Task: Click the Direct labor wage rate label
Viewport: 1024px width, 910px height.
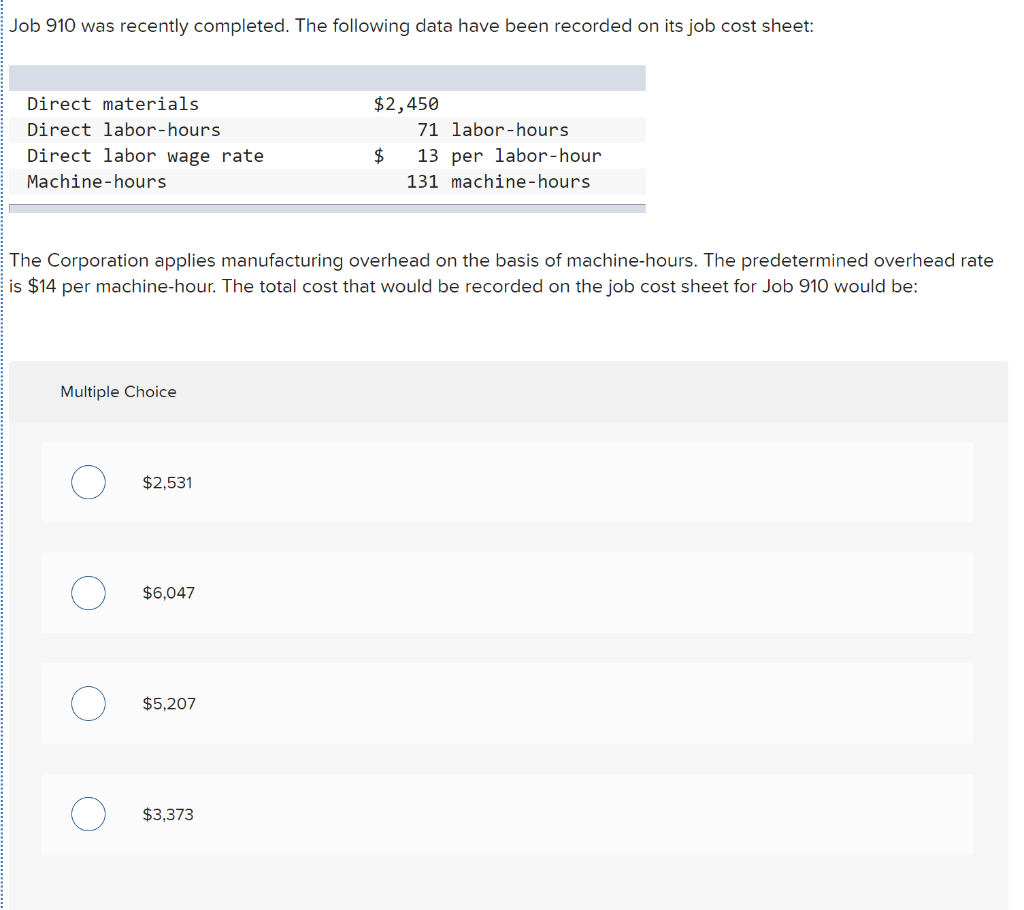Action: (x=146, y=156)
